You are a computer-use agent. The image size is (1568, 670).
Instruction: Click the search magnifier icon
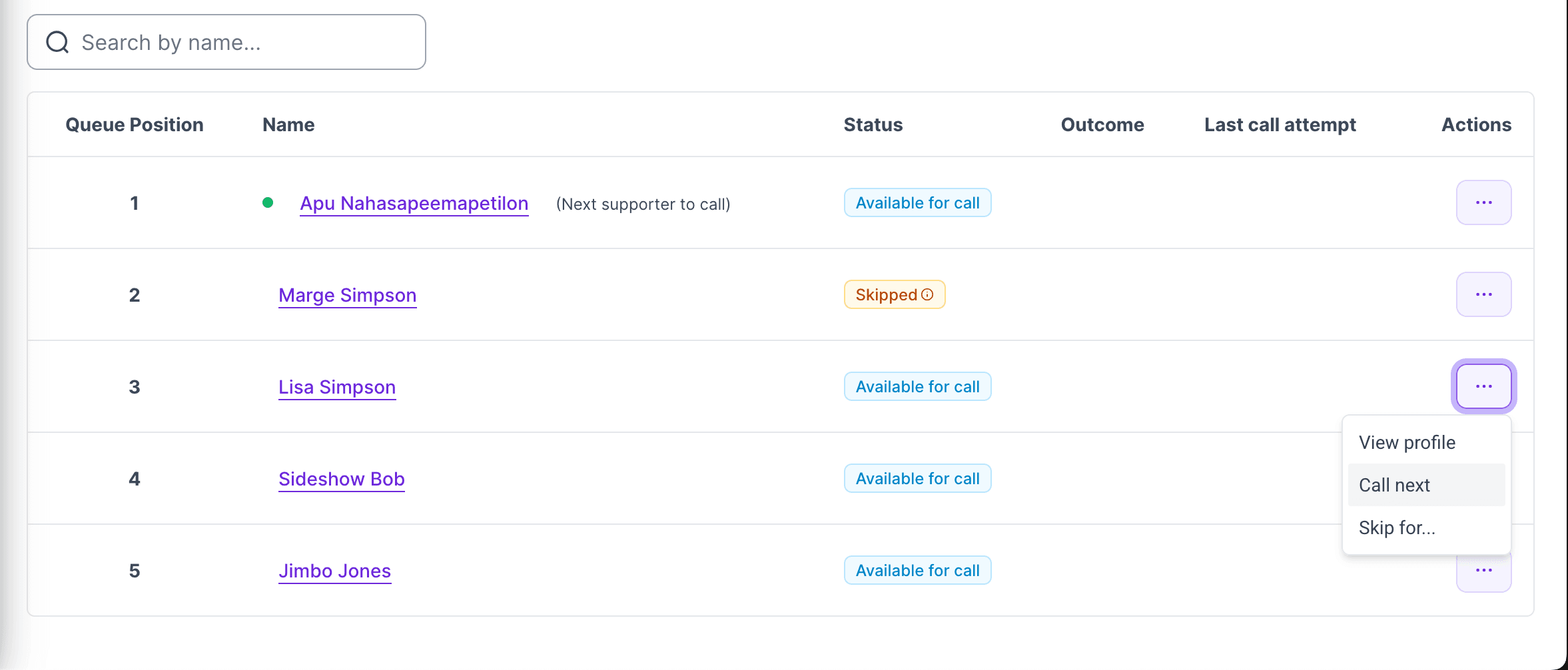pos(57,41)
